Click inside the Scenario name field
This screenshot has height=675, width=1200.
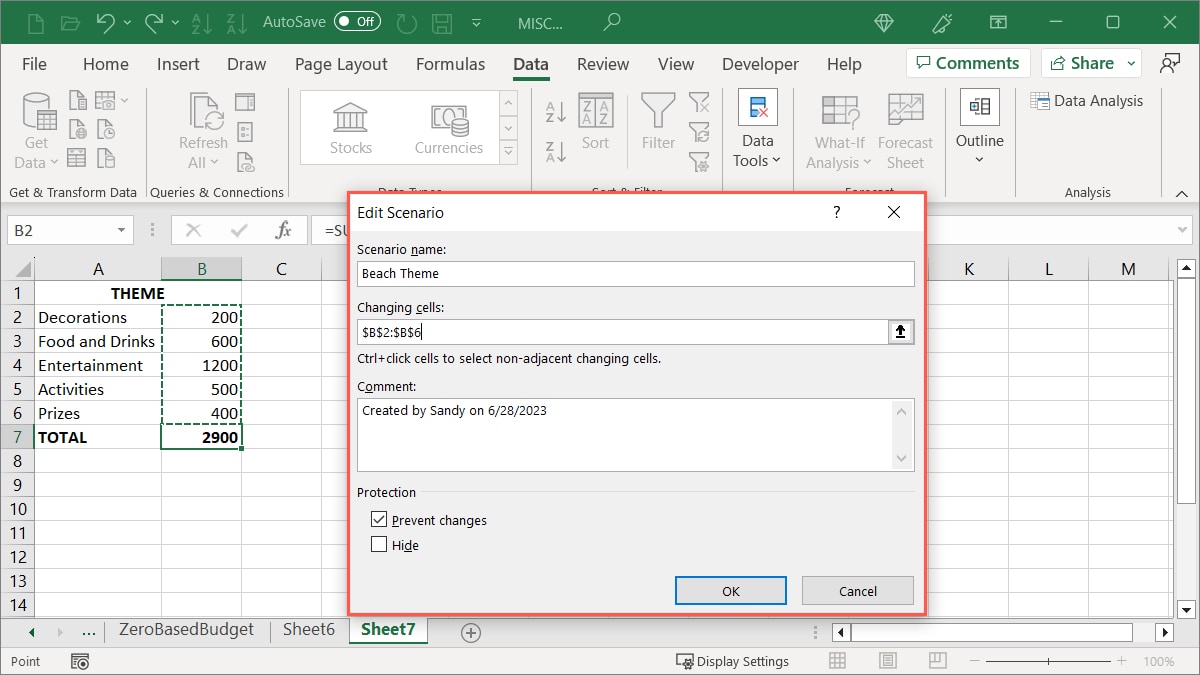point(635,273)
